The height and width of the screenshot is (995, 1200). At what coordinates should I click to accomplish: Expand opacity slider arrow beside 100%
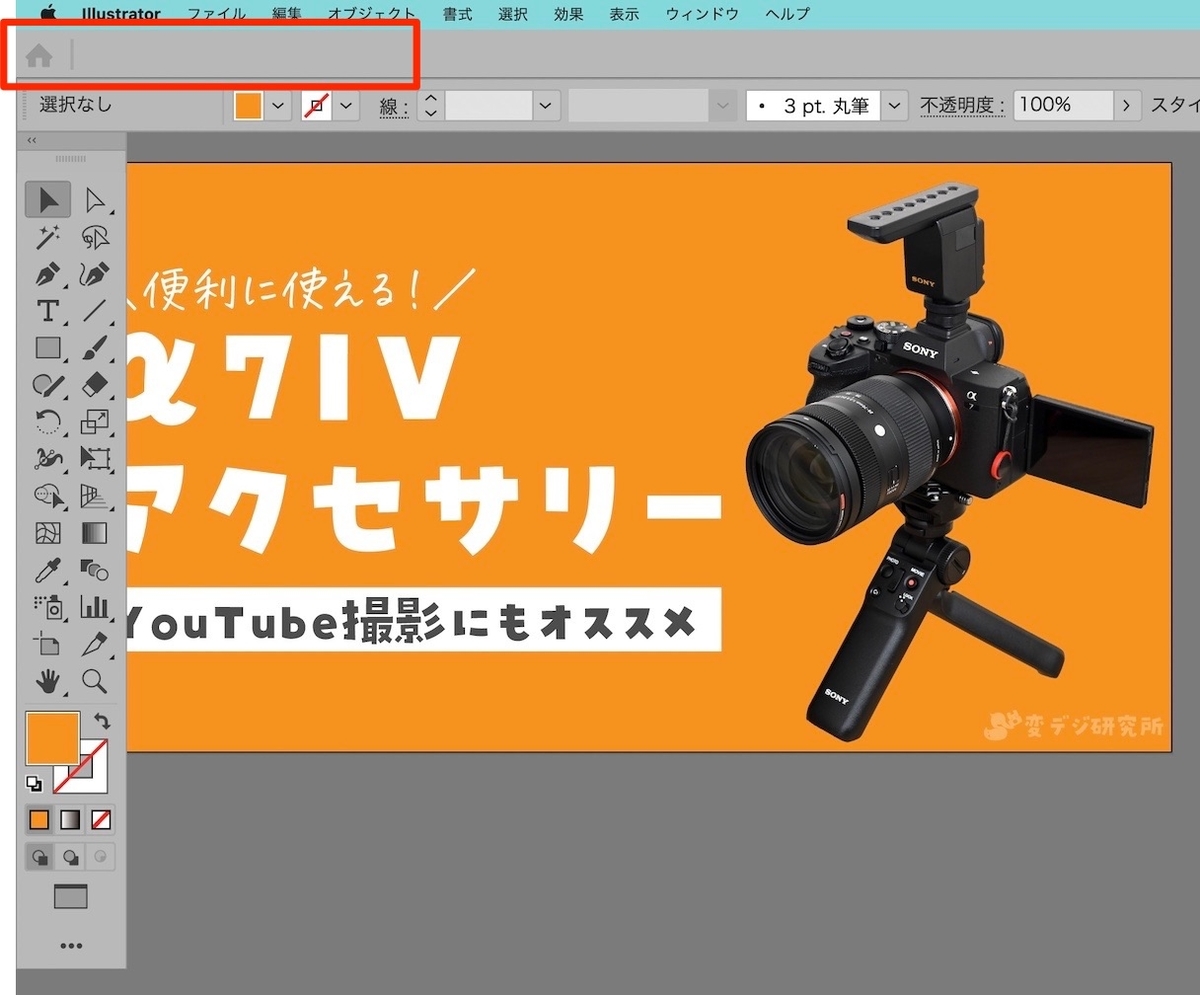(x=1127, y=105)
